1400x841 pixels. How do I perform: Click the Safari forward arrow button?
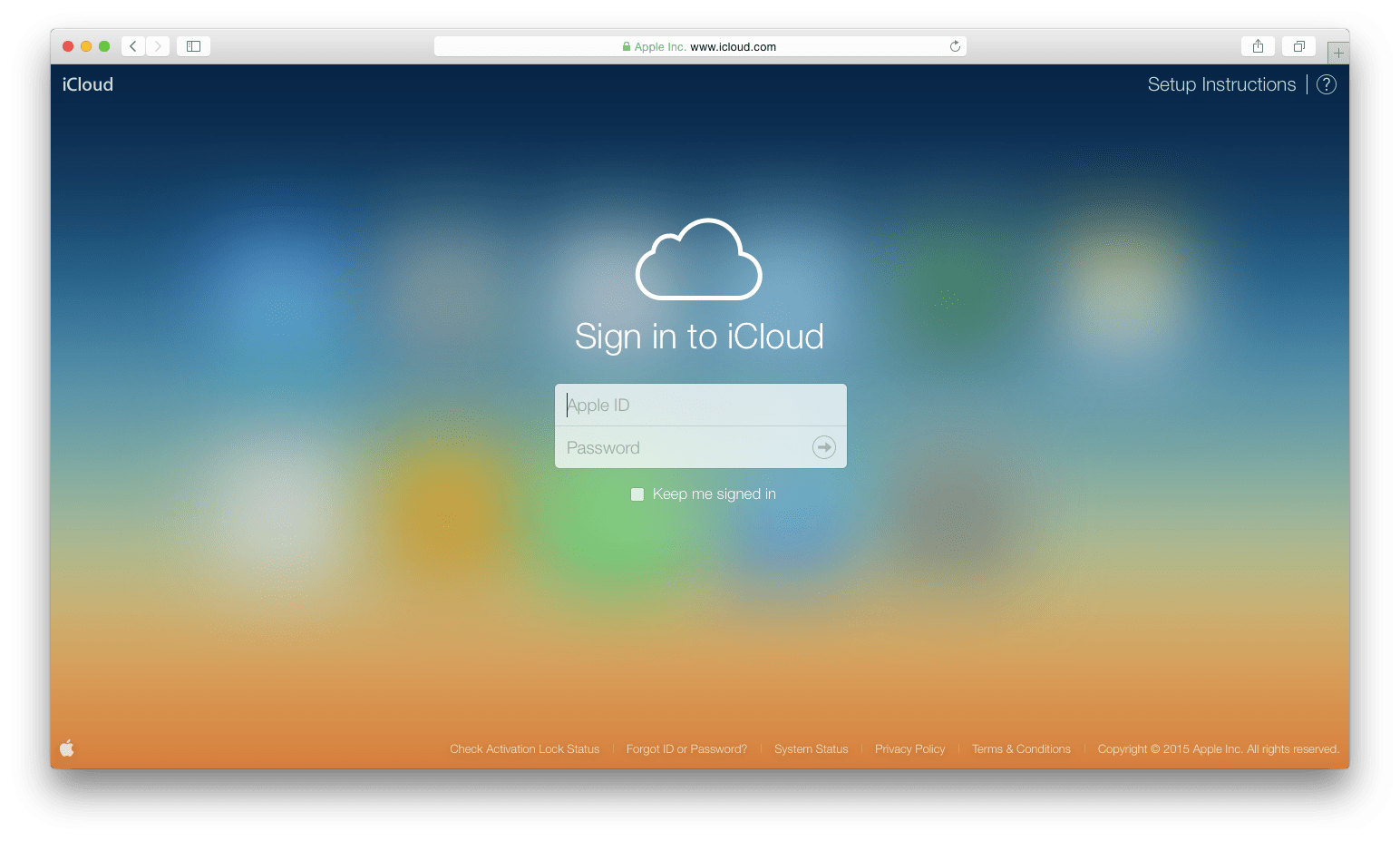[x=158, y=46]
